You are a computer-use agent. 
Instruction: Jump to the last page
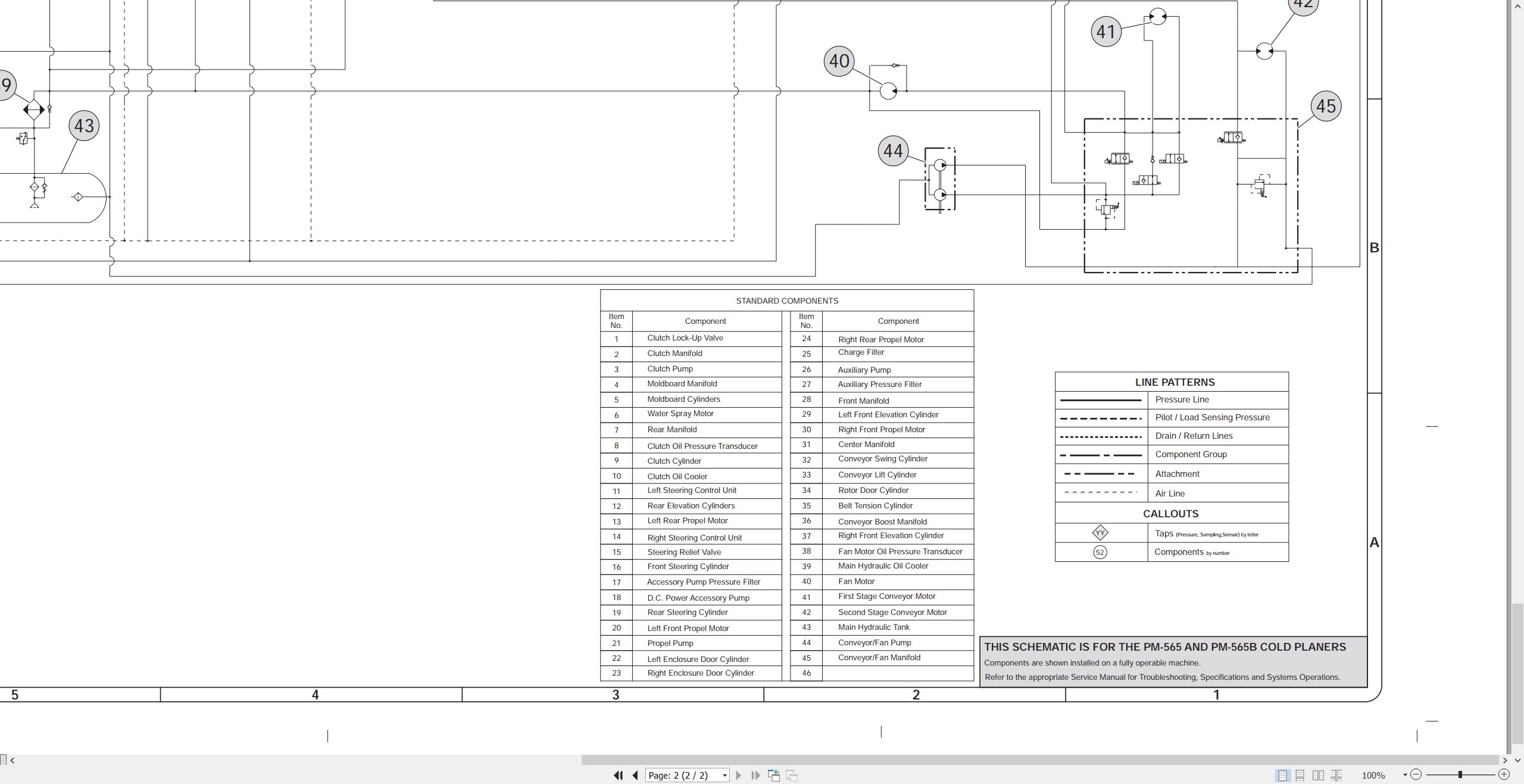click(x=756, y=775)
